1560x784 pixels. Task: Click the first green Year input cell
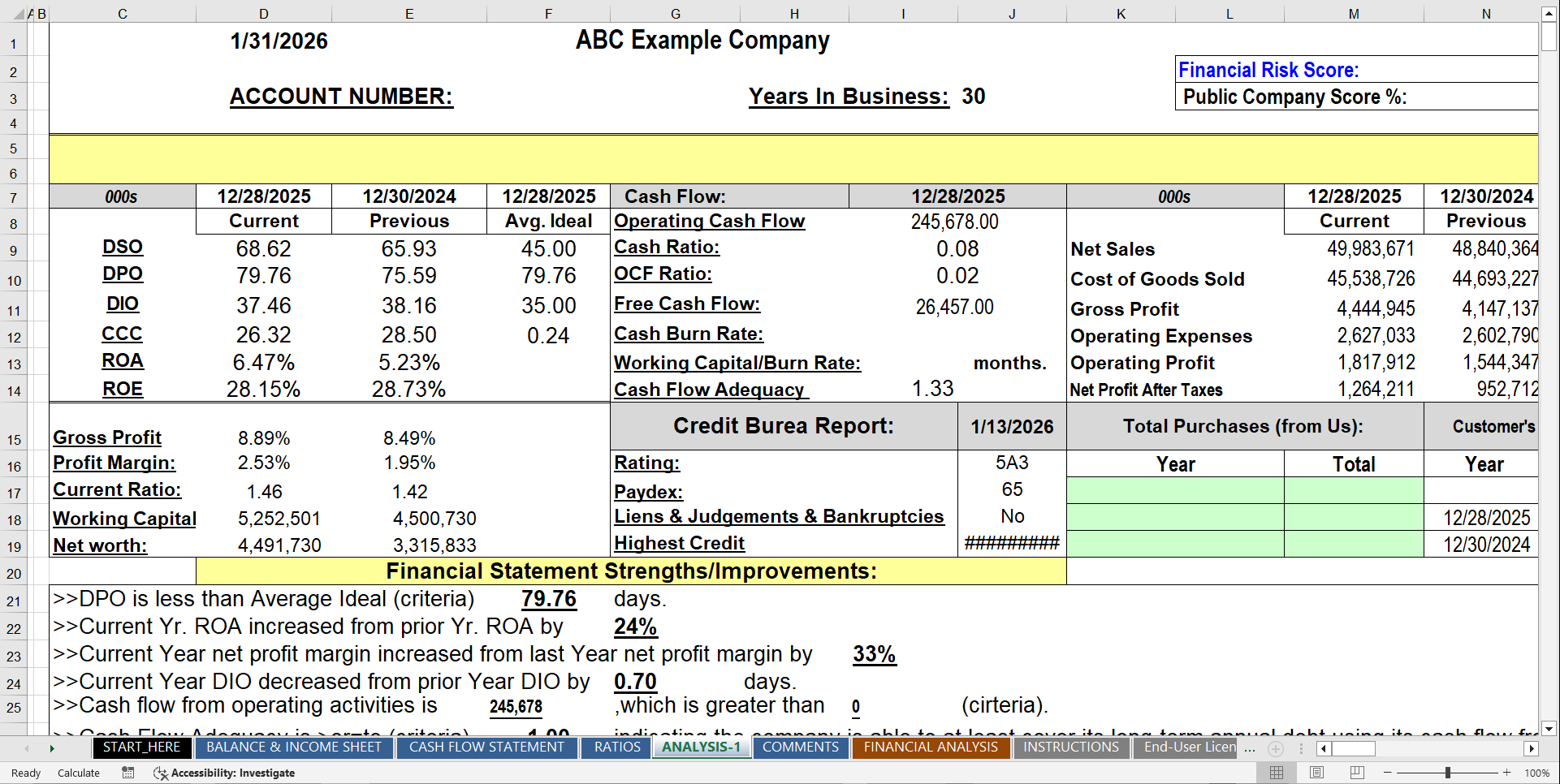tap(1175, 489)
